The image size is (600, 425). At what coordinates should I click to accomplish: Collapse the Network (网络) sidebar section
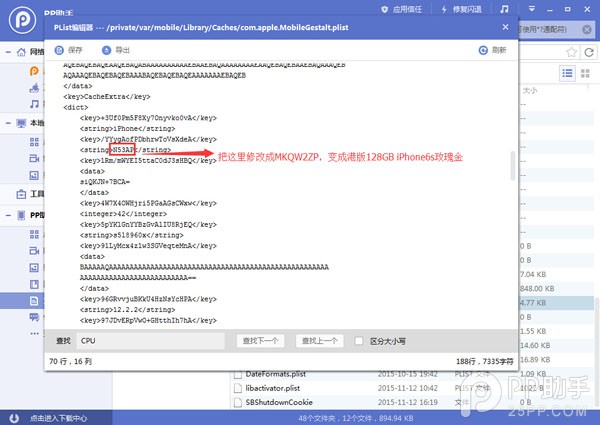pos(8,52)
